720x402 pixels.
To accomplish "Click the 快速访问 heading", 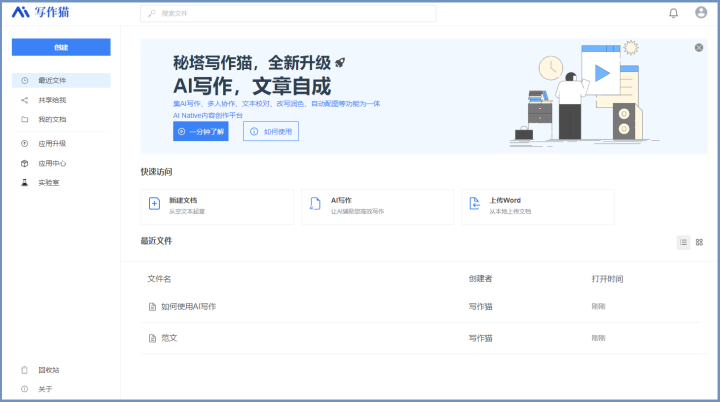I will (156, 172).
